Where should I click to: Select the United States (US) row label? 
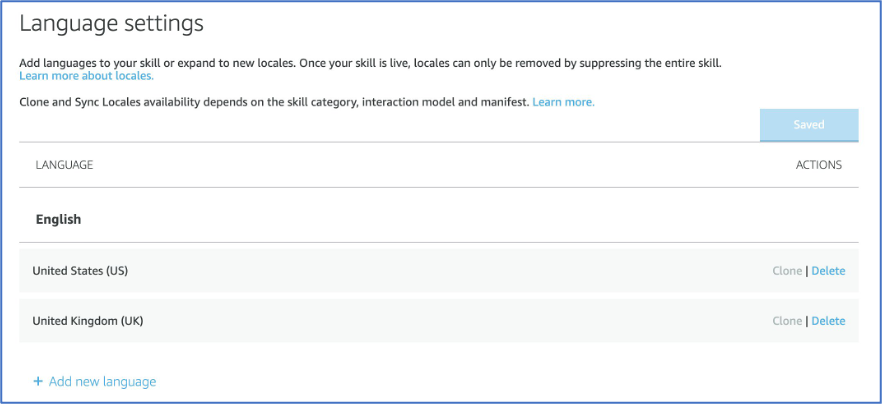pyautogui.click(x=80, y=271)
